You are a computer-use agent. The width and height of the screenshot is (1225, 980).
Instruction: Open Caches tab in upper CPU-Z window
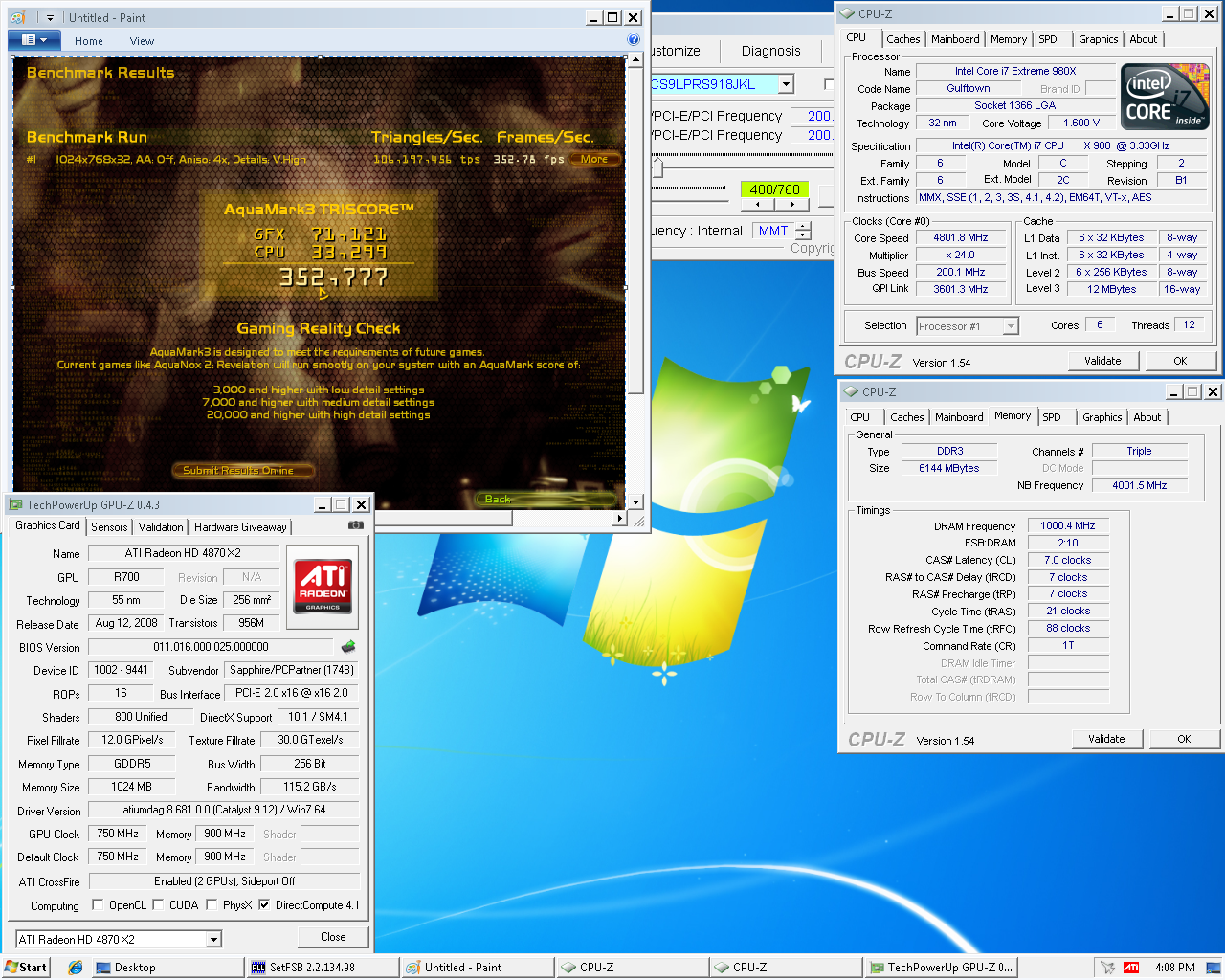(x=902, y=39)
